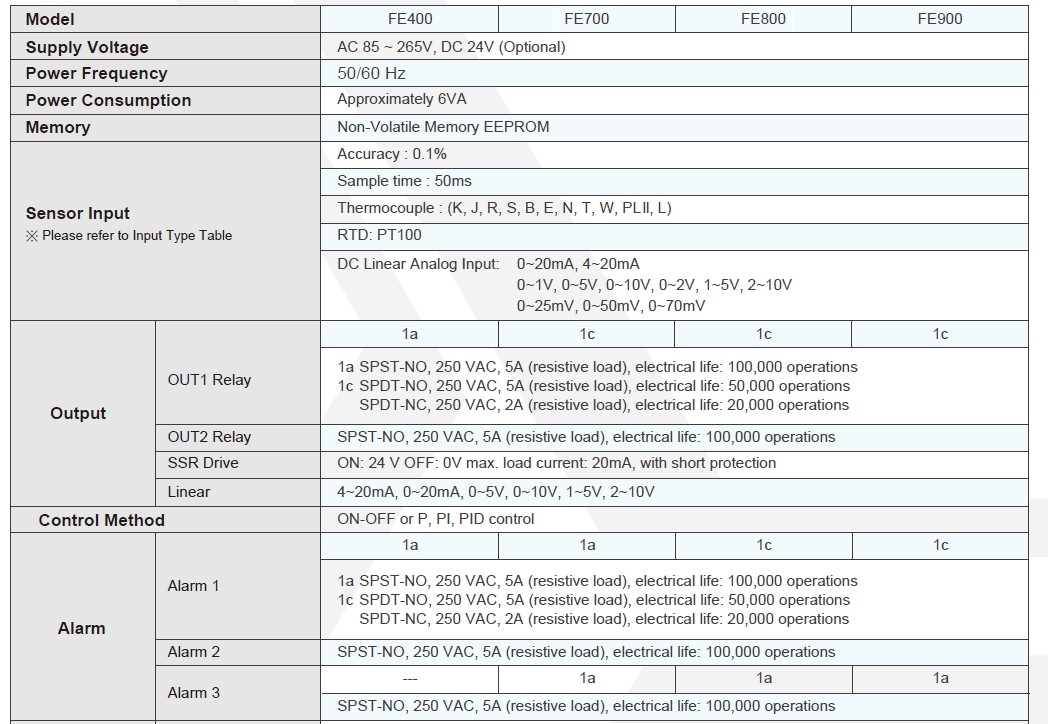This screenshot has height=724, width=1048.
Task: Click the Alarm 3 SPST-NO specification
Action: [586, 706]
